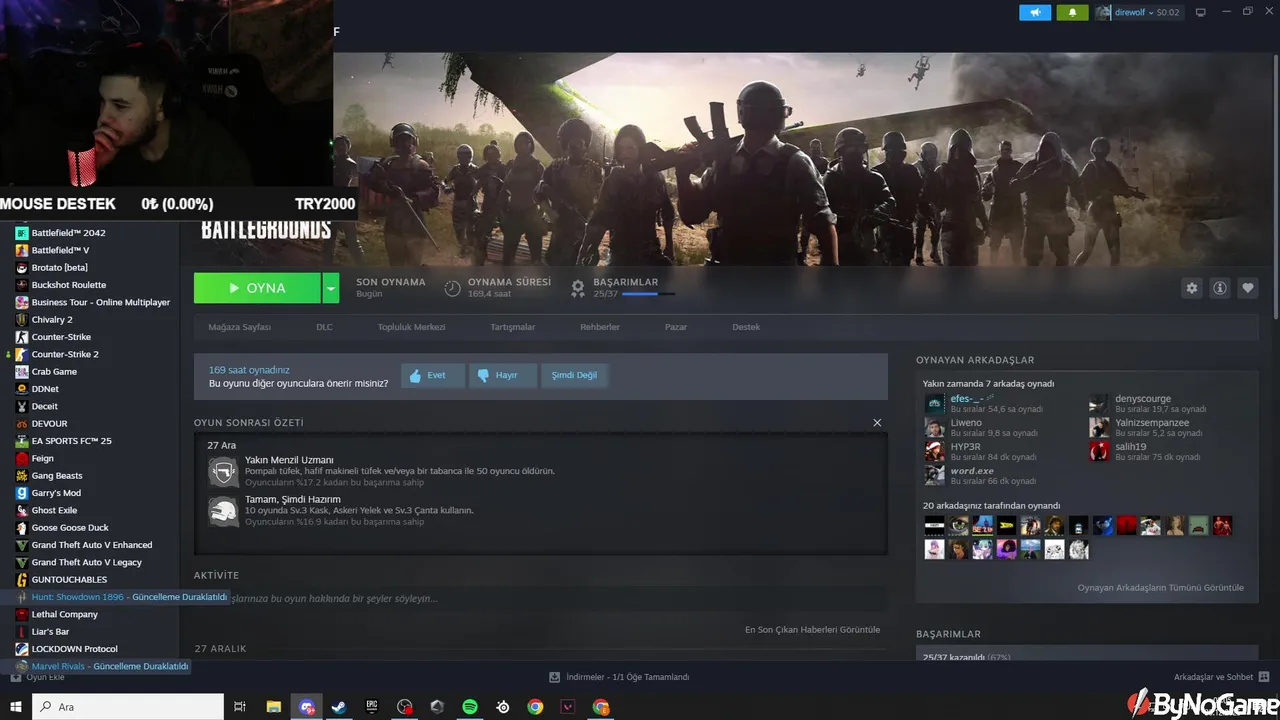
Task: Click the Şimdi Değil button
Action: [574, 376]
